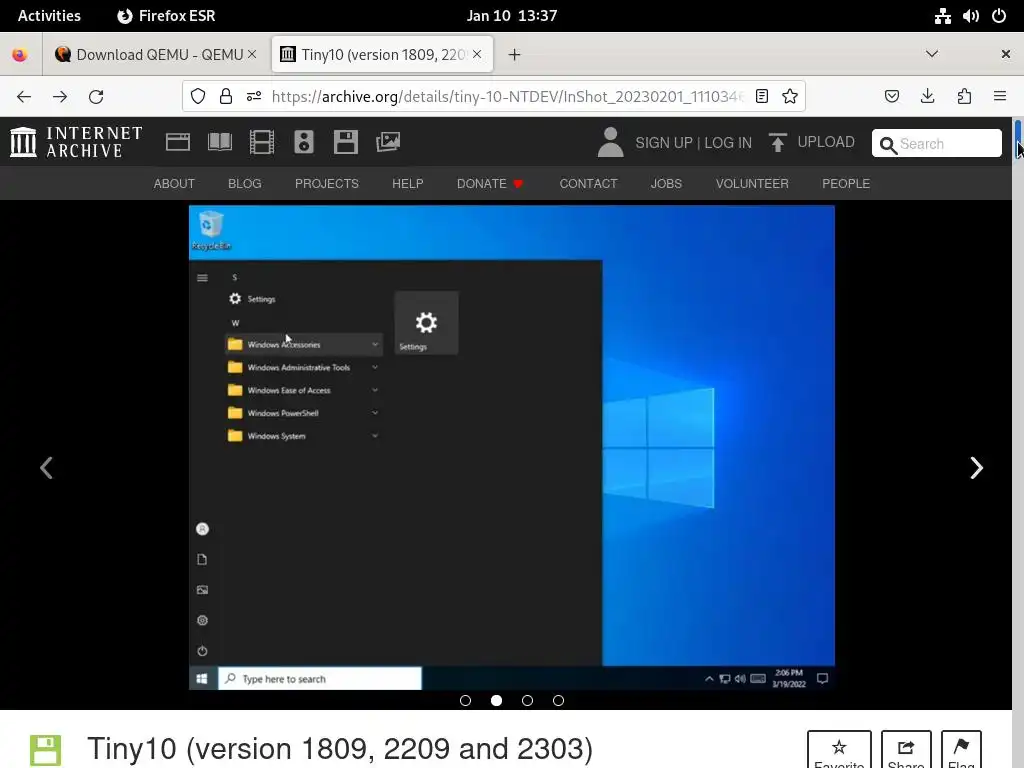Select the second carousel image dot
Screen dimensions: 1024x768
tap(496, 701)
